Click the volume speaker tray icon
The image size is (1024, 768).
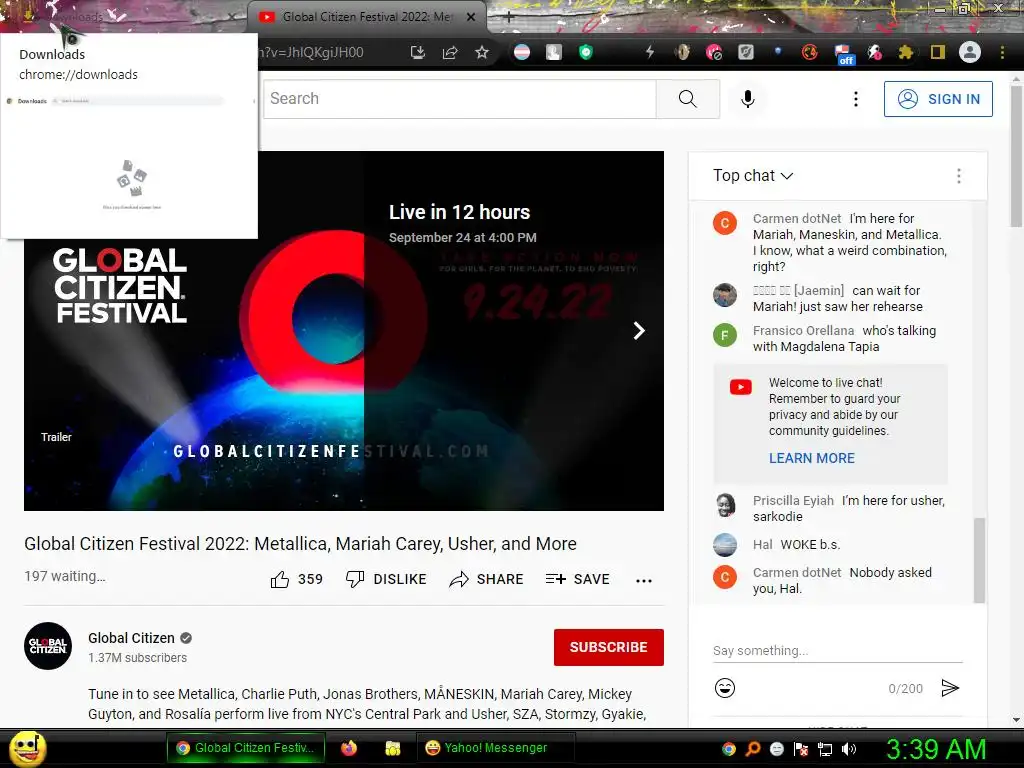click(x=849, y=749)
